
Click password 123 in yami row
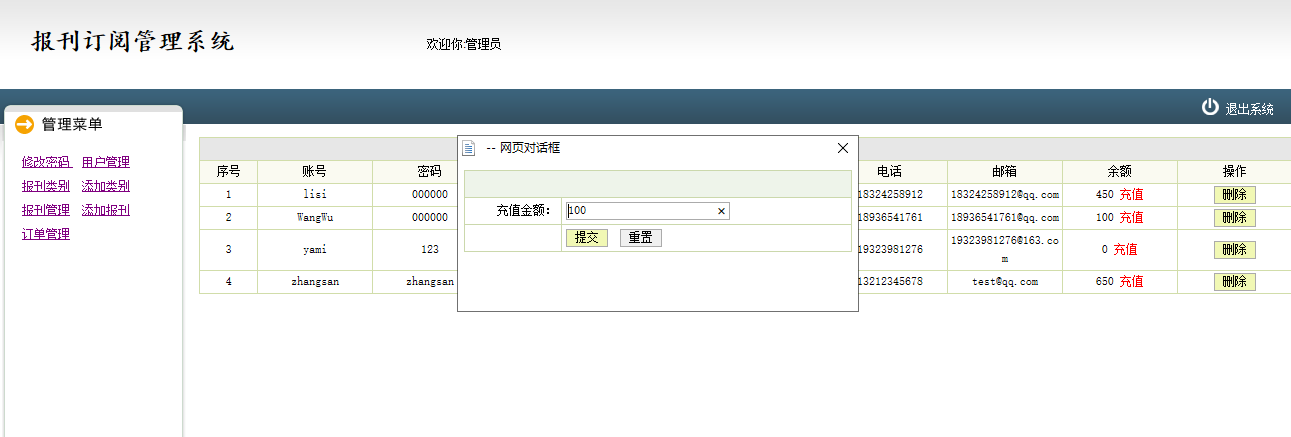430,249
